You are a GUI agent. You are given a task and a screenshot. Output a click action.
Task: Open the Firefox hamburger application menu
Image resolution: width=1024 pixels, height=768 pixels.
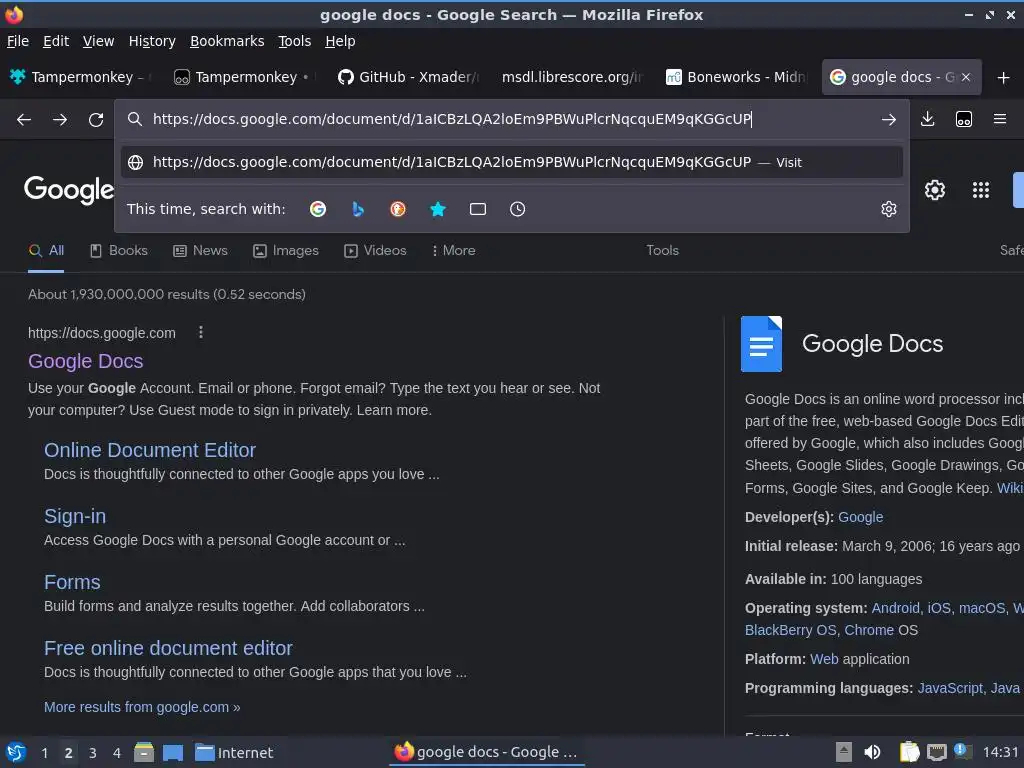click(x=1000, y=119)
